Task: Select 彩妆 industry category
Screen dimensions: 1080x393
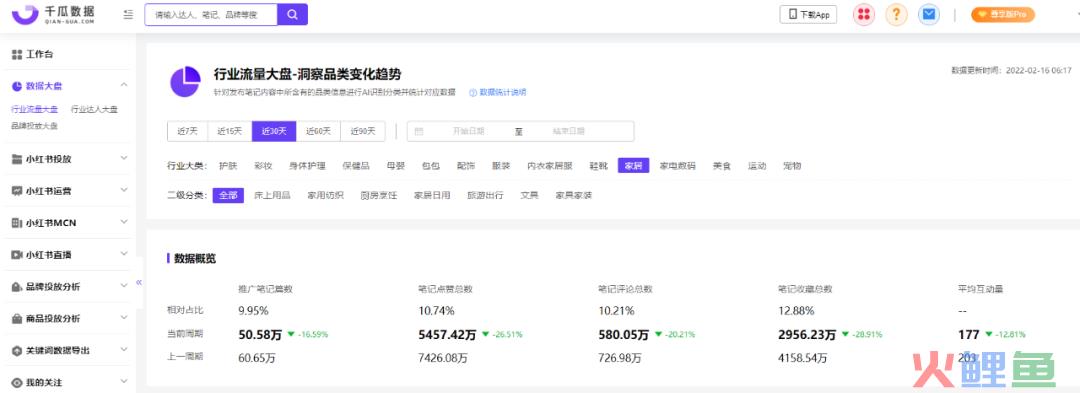Action: coord(263,166)
